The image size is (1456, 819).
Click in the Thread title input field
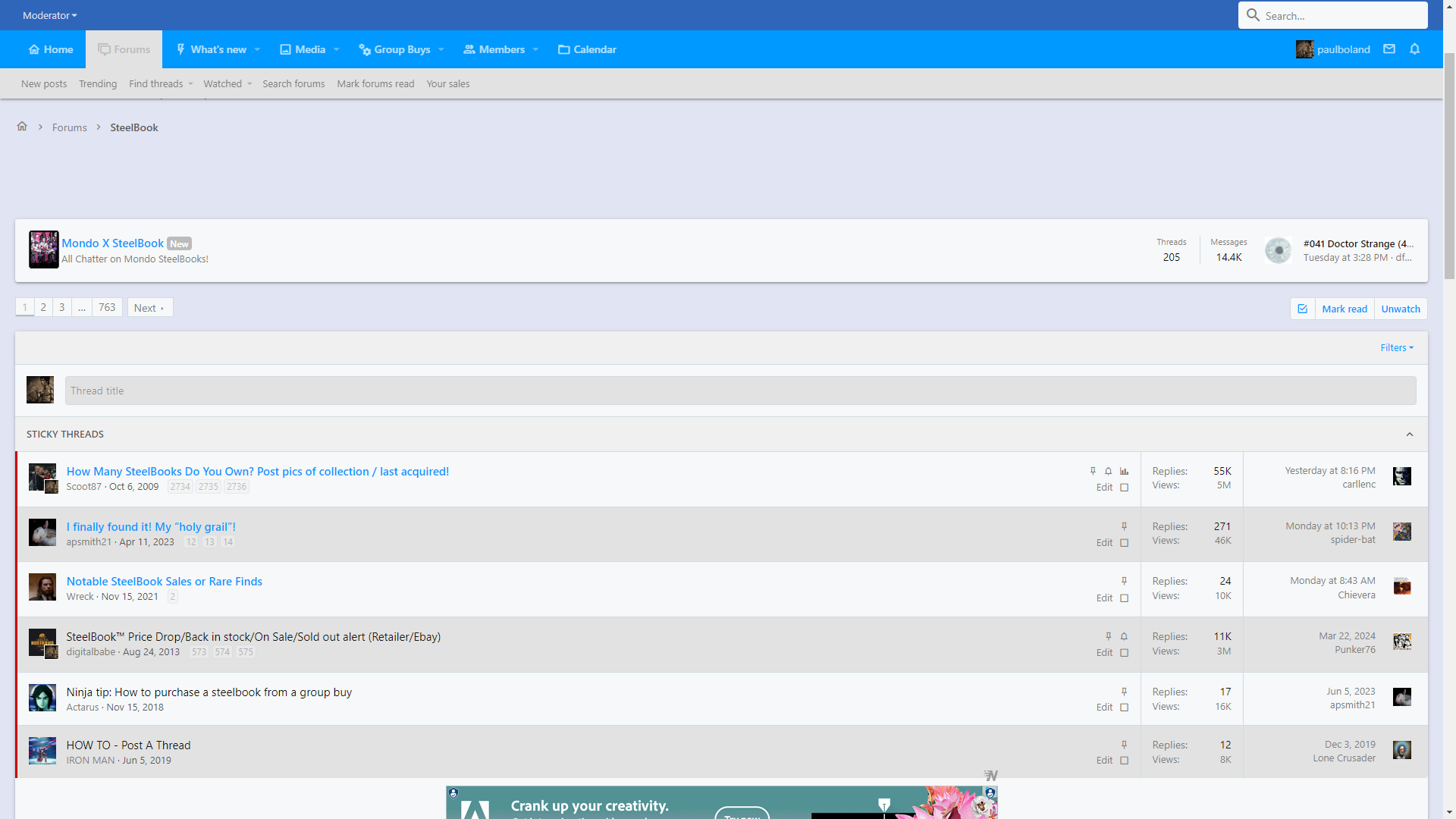pos(740,391)
